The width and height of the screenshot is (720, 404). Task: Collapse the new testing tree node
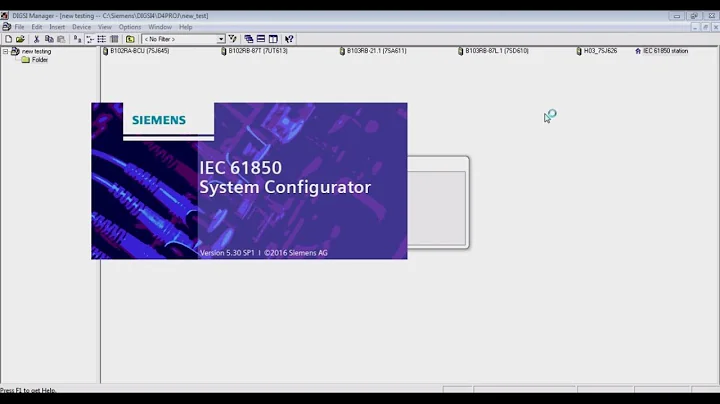pos(6,51)
